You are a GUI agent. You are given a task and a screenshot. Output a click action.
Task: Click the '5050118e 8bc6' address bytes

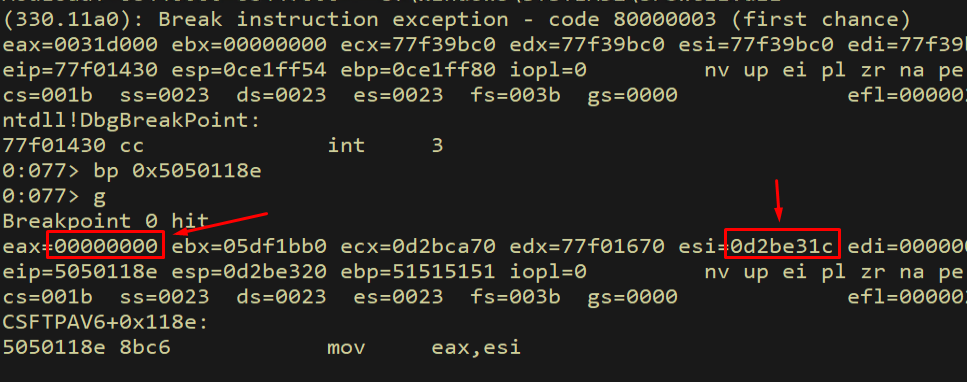tap(86, 347)
